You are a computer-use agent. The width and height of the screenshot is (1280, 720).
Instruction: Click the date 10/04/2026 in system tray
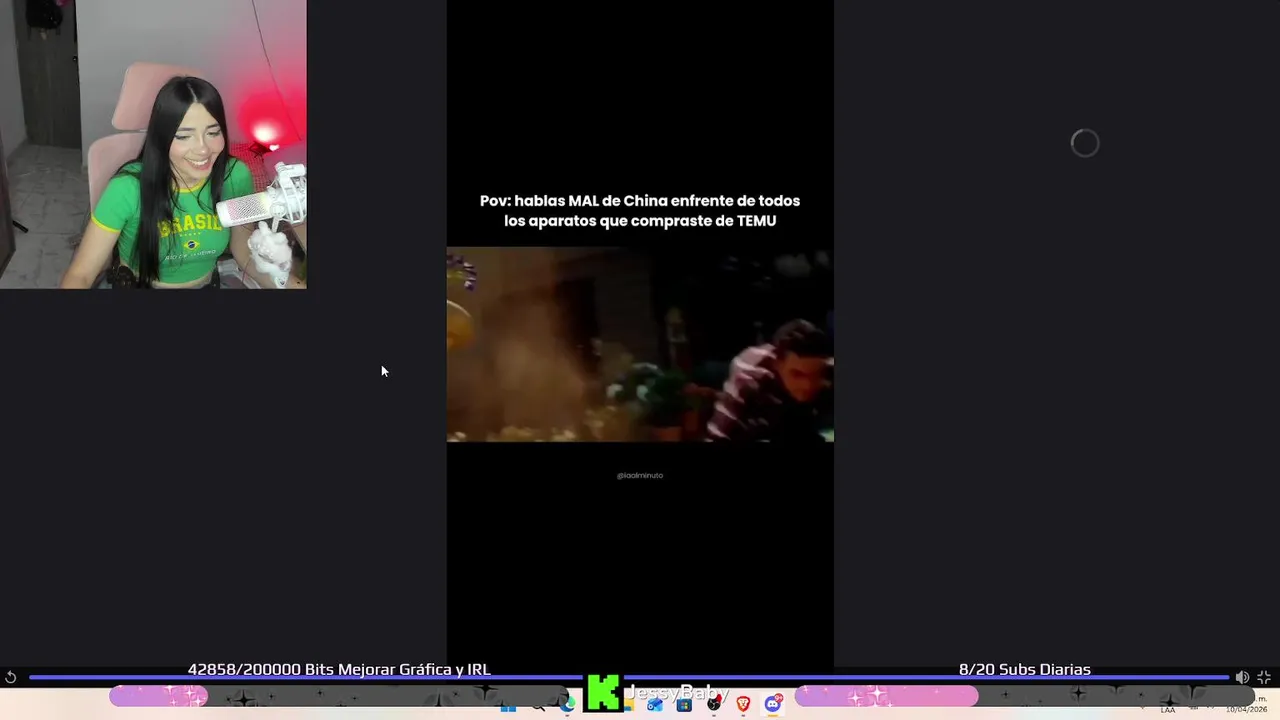1246,710
